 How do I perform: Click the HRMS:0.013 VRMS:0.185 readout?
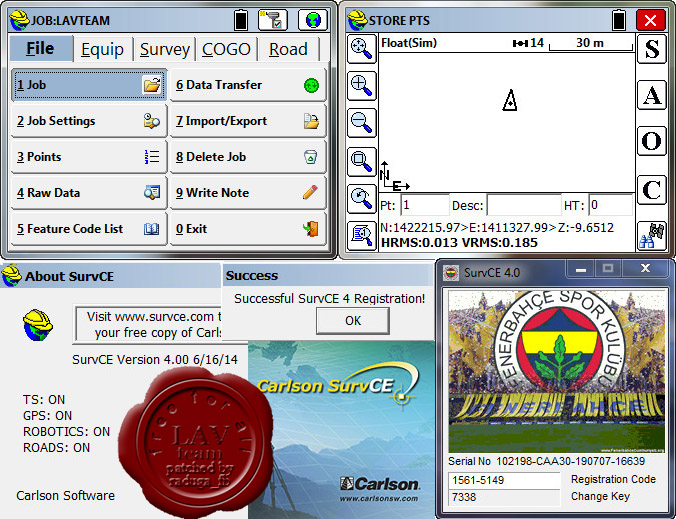460,243
